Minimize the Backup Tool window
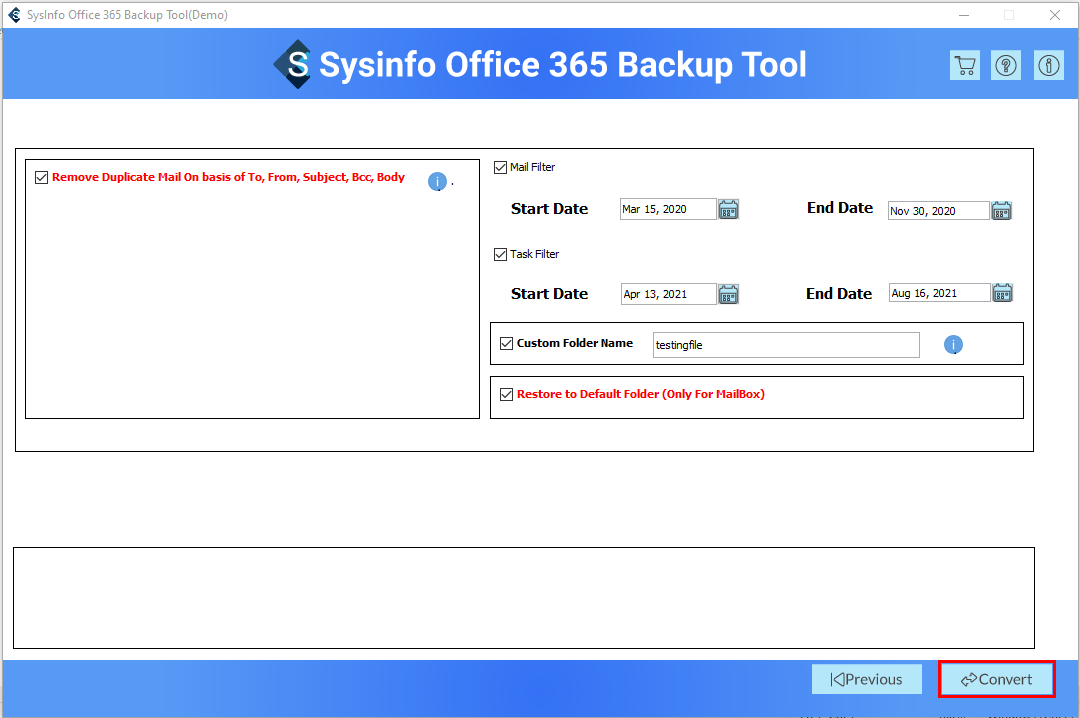Viewport: 1080px width, 718px height. [964, 14]
